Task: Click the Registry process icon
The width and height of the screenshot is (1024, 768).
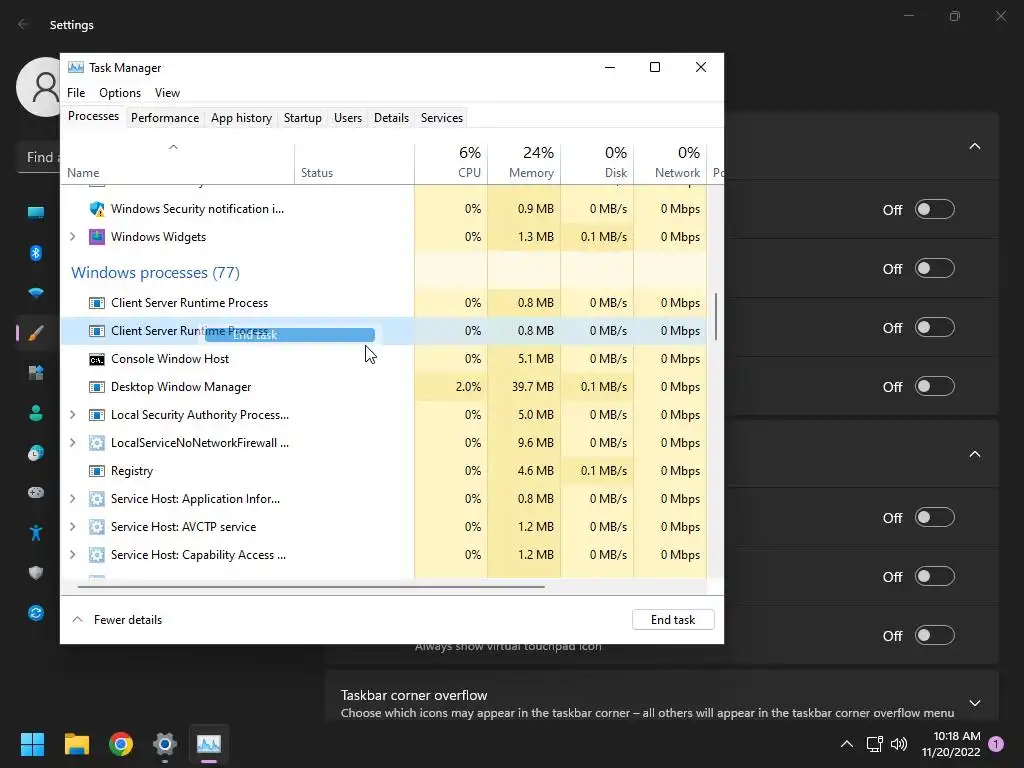Action: coord(97,471)
